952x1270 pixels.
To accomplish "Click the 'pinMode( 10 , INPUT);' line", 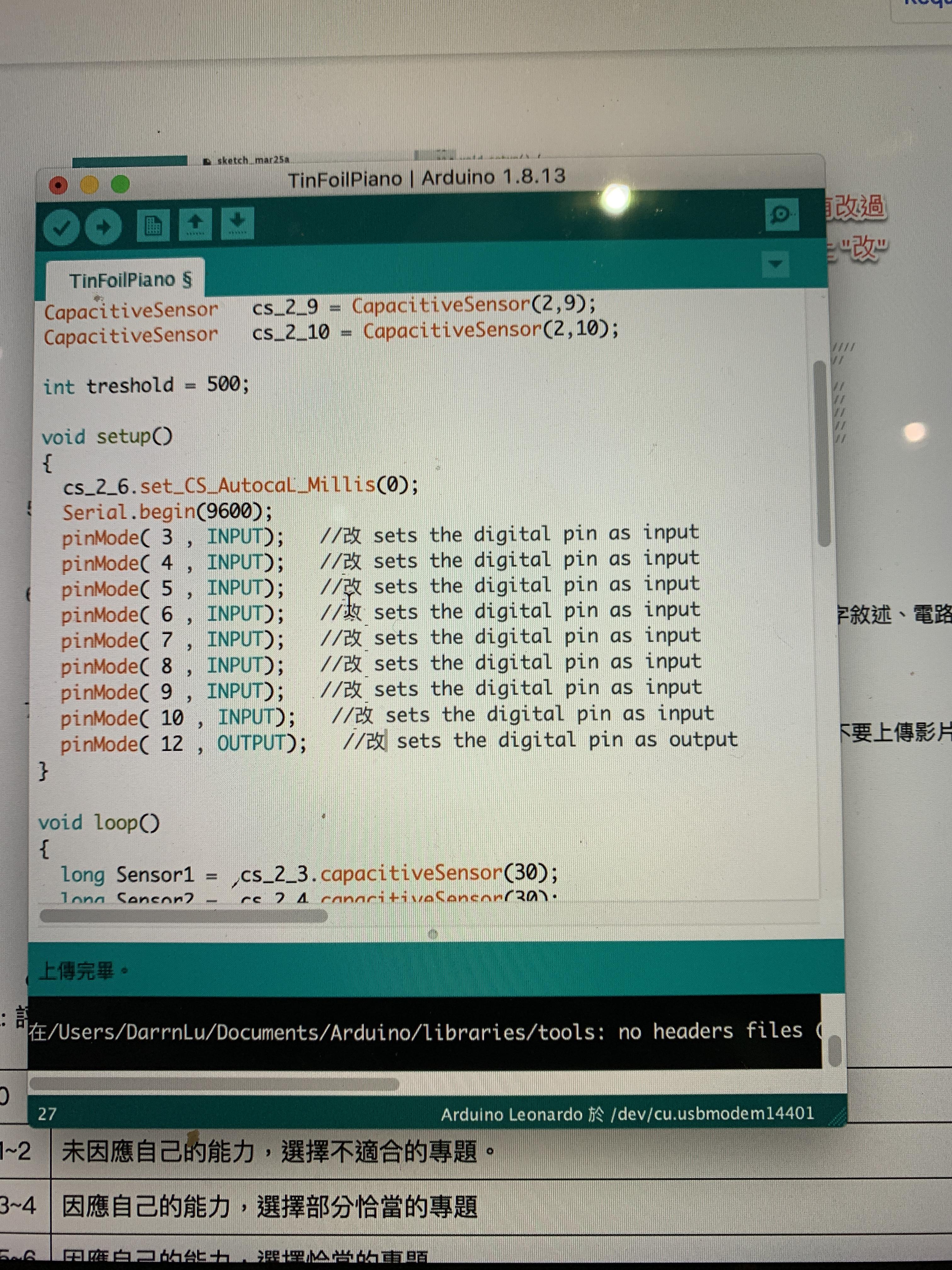I will pyautogui.click(x=178, y=718).
